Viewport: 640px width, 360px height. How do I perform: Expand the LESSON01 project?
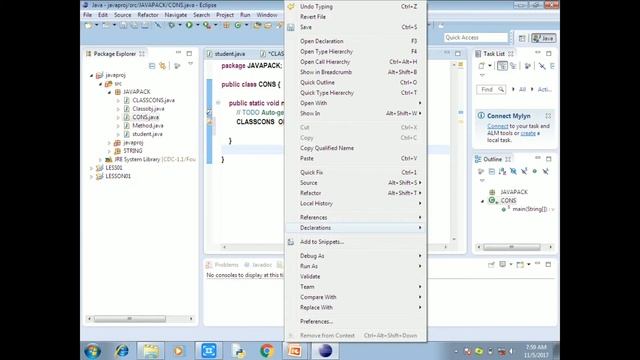(91, 176)
